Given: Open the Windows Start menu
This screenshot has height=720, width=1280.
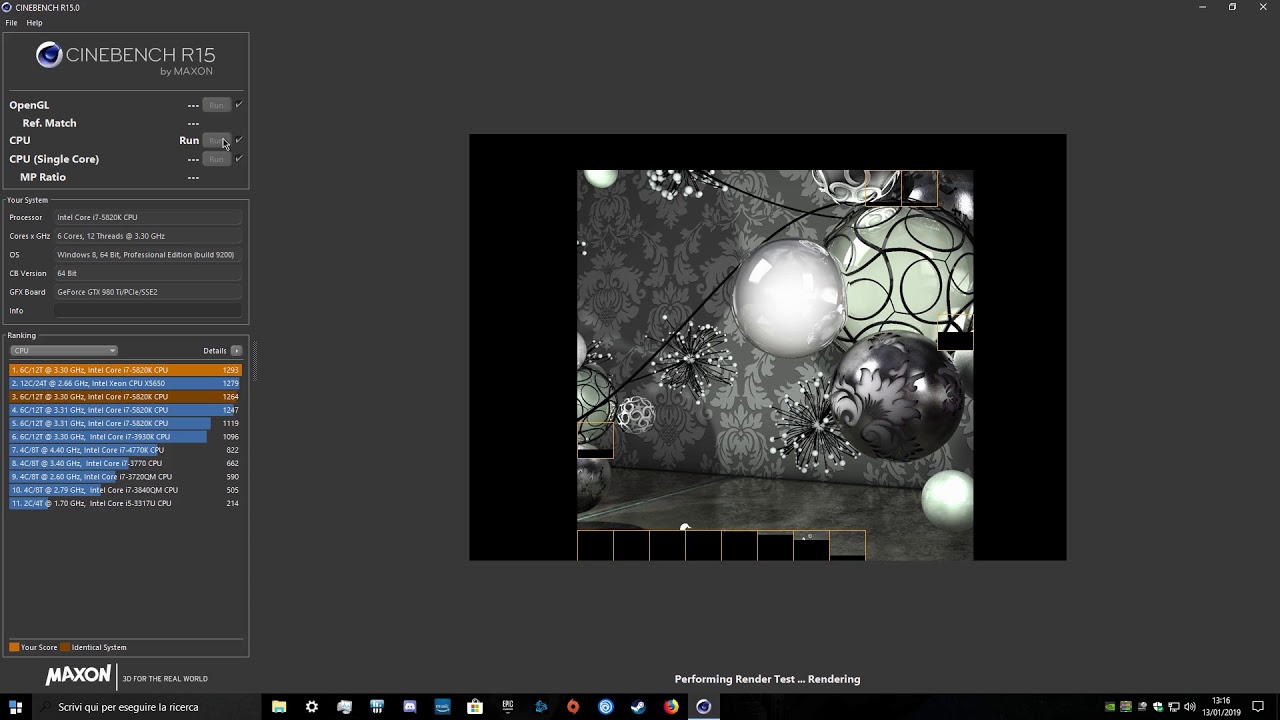Looking at the screenshot, I should click(15, 707).
